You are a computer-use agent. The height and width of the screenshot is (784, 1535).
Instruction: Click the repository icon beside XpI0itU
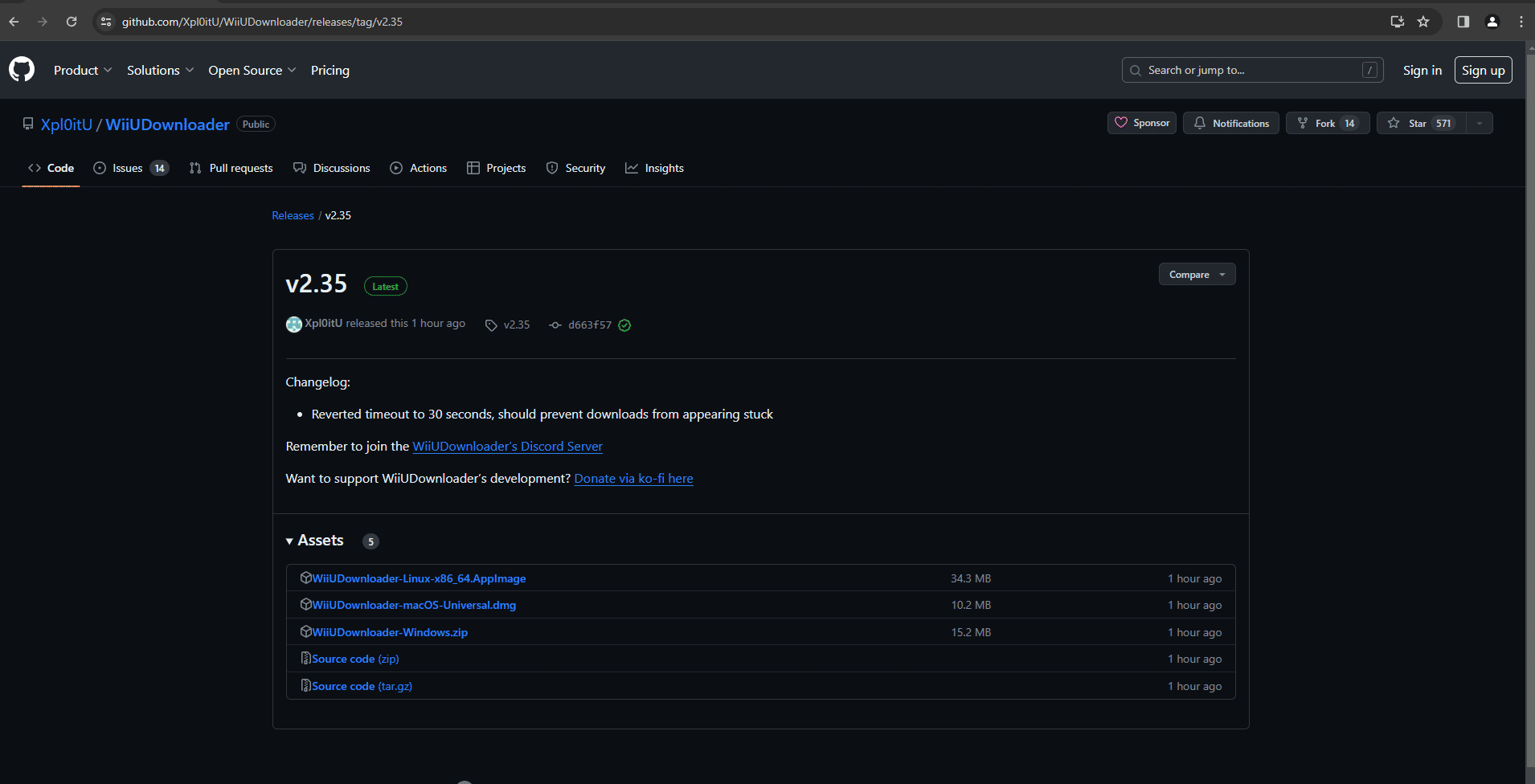point(28,124)
